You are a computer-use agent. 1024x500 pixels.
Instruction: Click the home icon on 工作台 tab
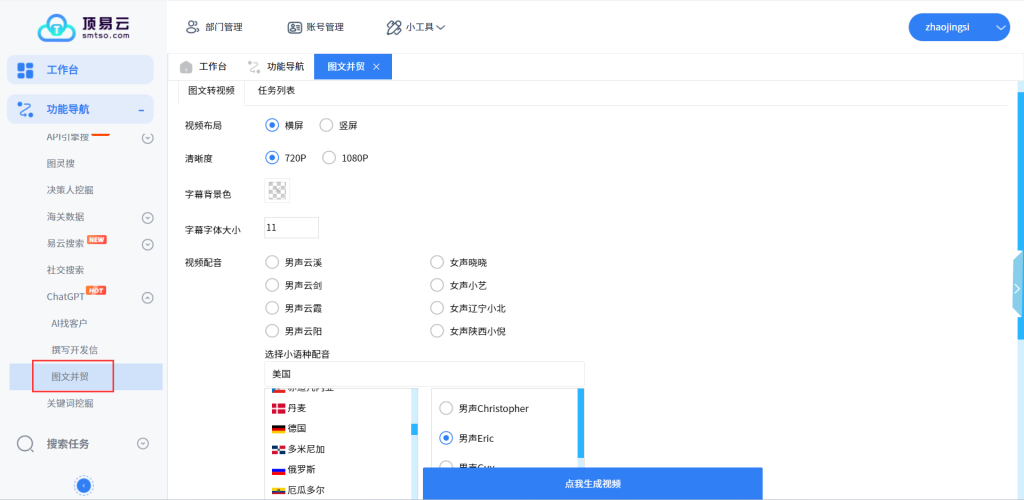(x=186, y=67)
